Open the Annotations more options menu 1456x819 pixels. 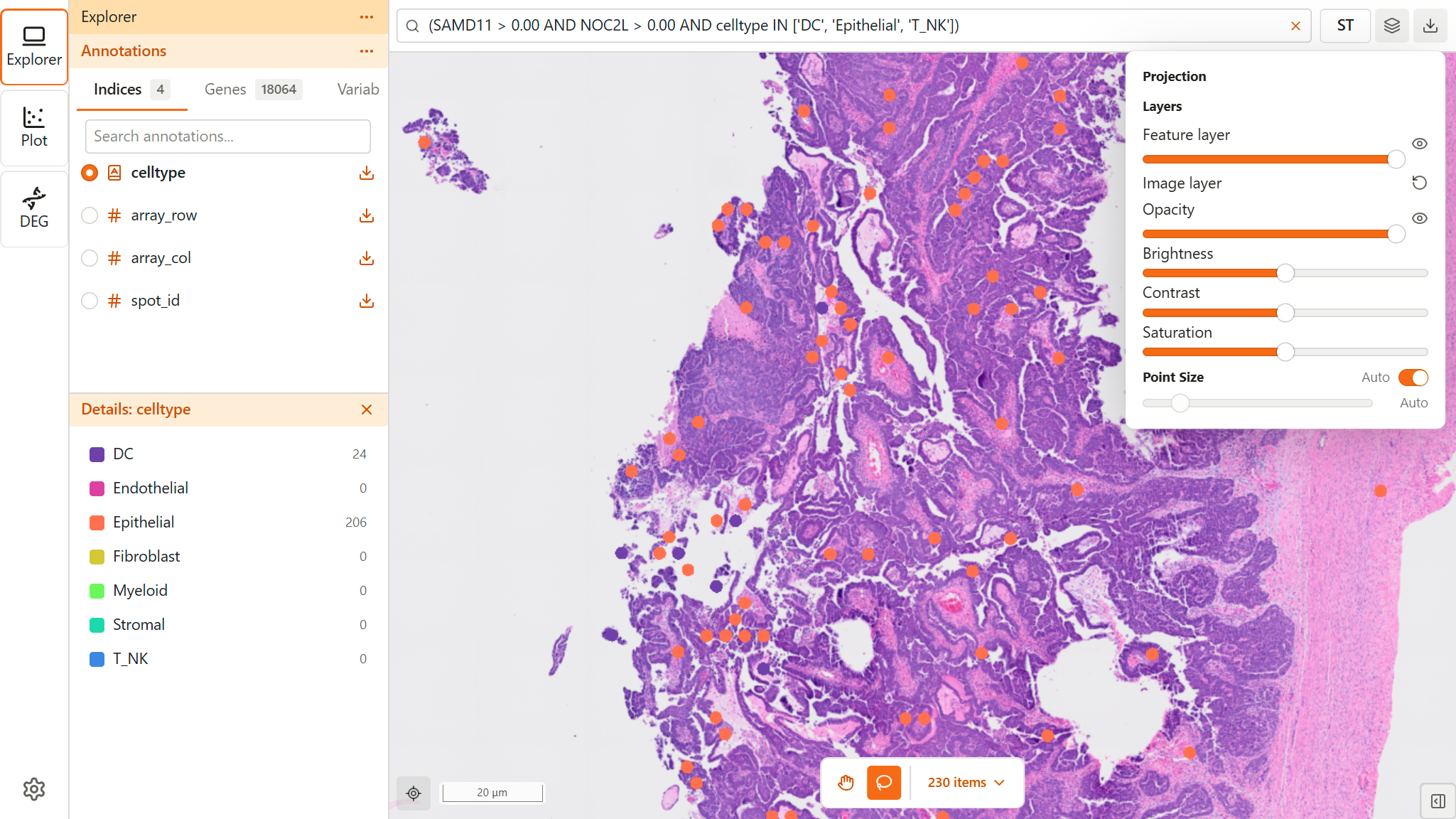click(367, 51)
